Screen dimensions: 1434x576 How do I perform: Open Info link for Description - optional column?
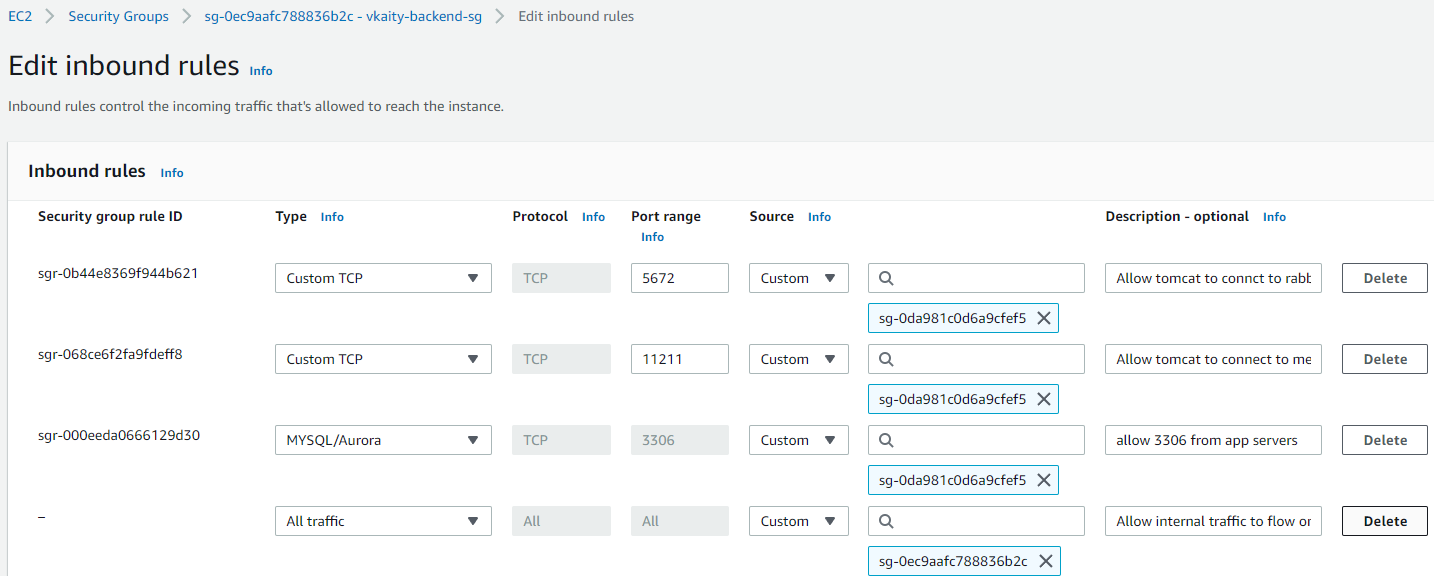point(1274,217)
